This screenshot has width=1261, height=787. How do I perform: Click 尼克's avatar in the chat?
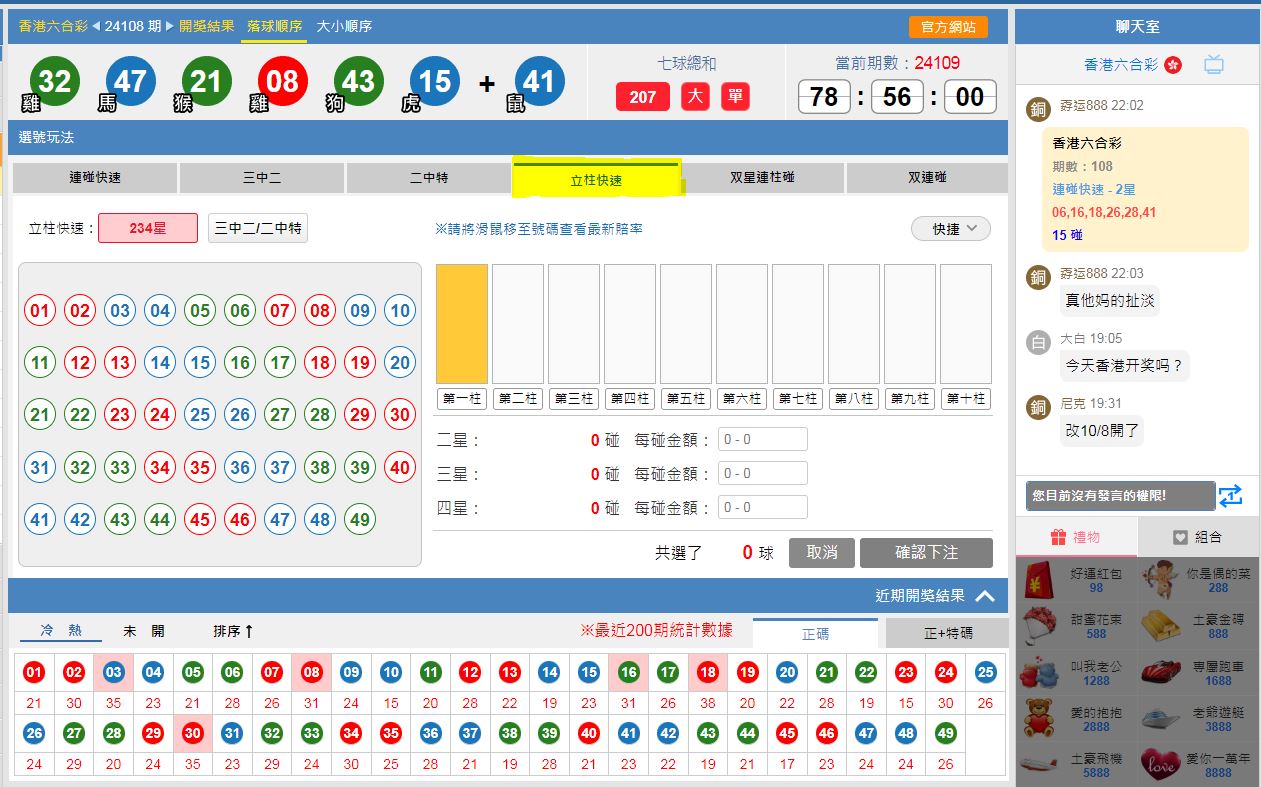1039,406
